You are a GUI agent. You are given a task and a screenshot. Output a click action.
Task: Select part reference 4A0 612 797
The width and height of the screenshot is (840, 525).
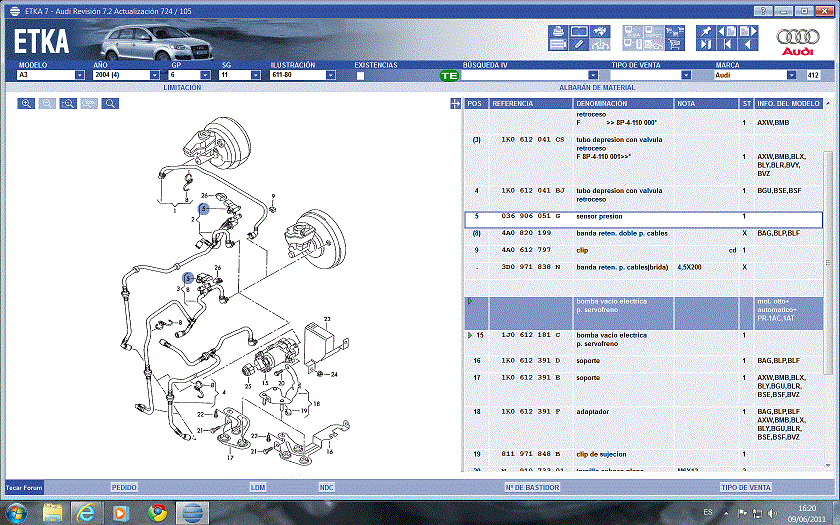pos(526,250)
